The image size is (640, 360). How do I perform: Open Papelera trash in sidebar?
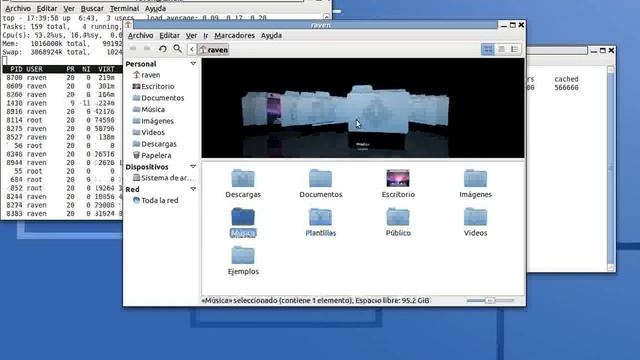[152, 155]
